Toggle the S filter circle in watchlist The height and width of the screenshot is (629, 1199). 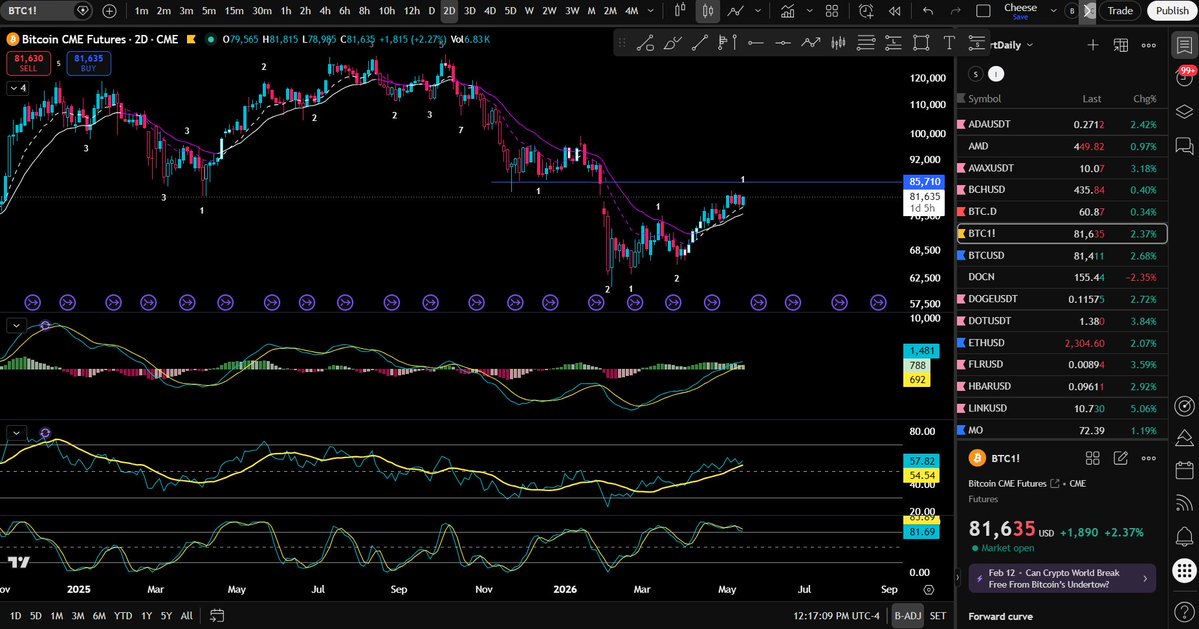975,73
